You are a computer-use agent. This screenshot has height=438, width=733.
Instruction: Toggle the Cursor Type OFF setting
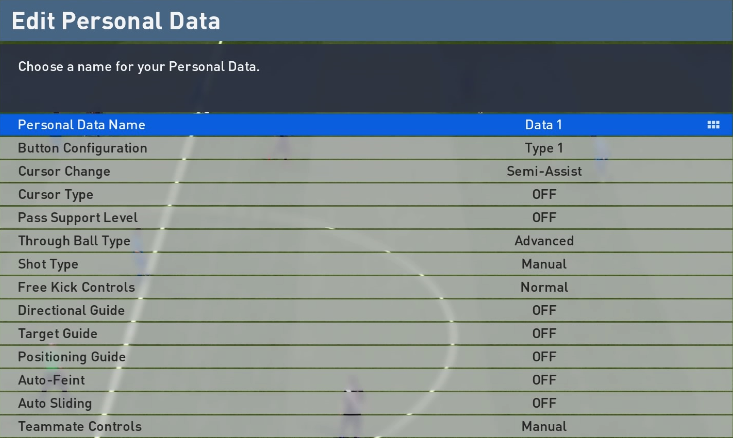(544, 194)
